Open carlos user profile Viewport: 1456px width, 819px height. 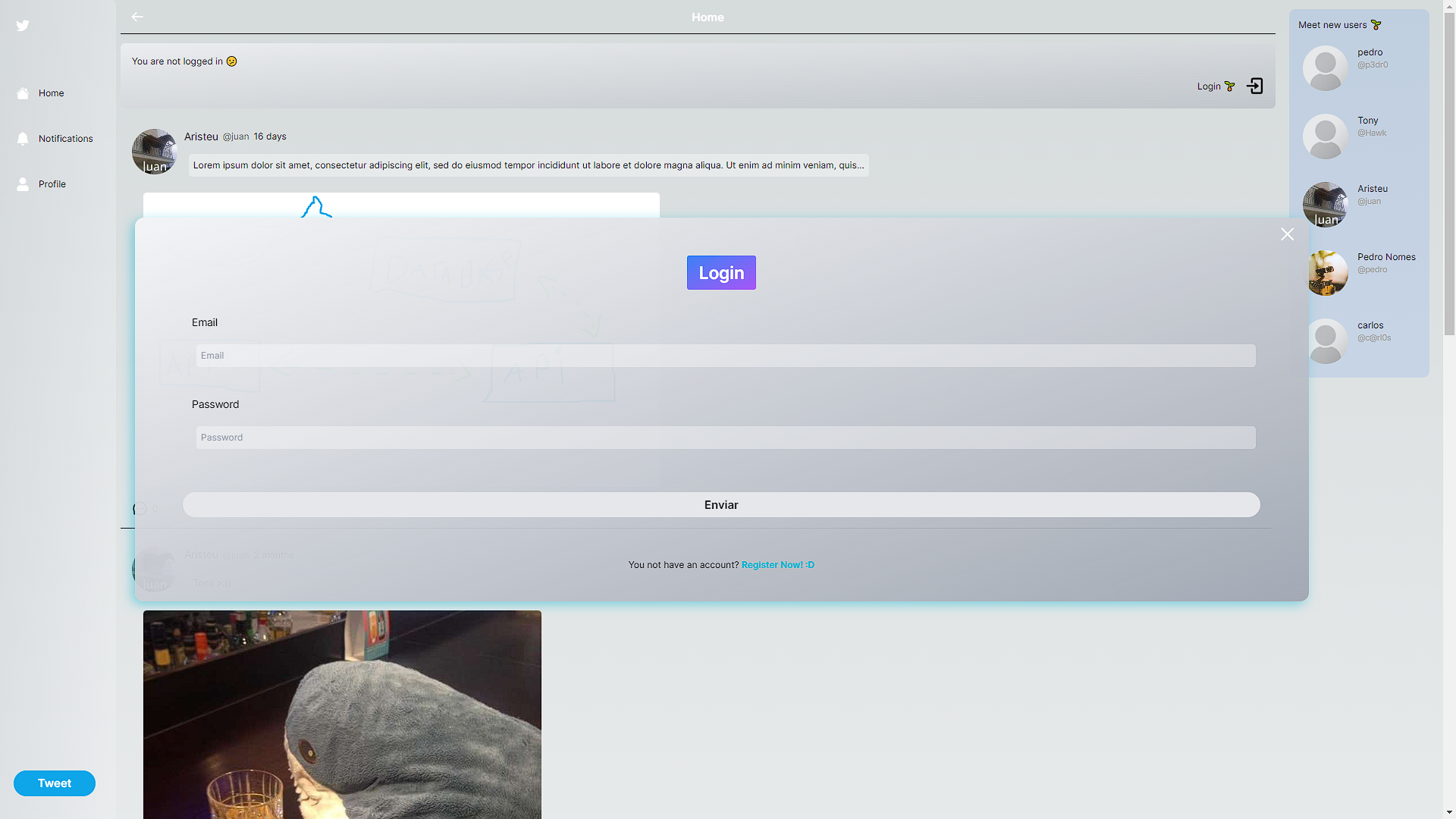click(x=1370, y=325)
